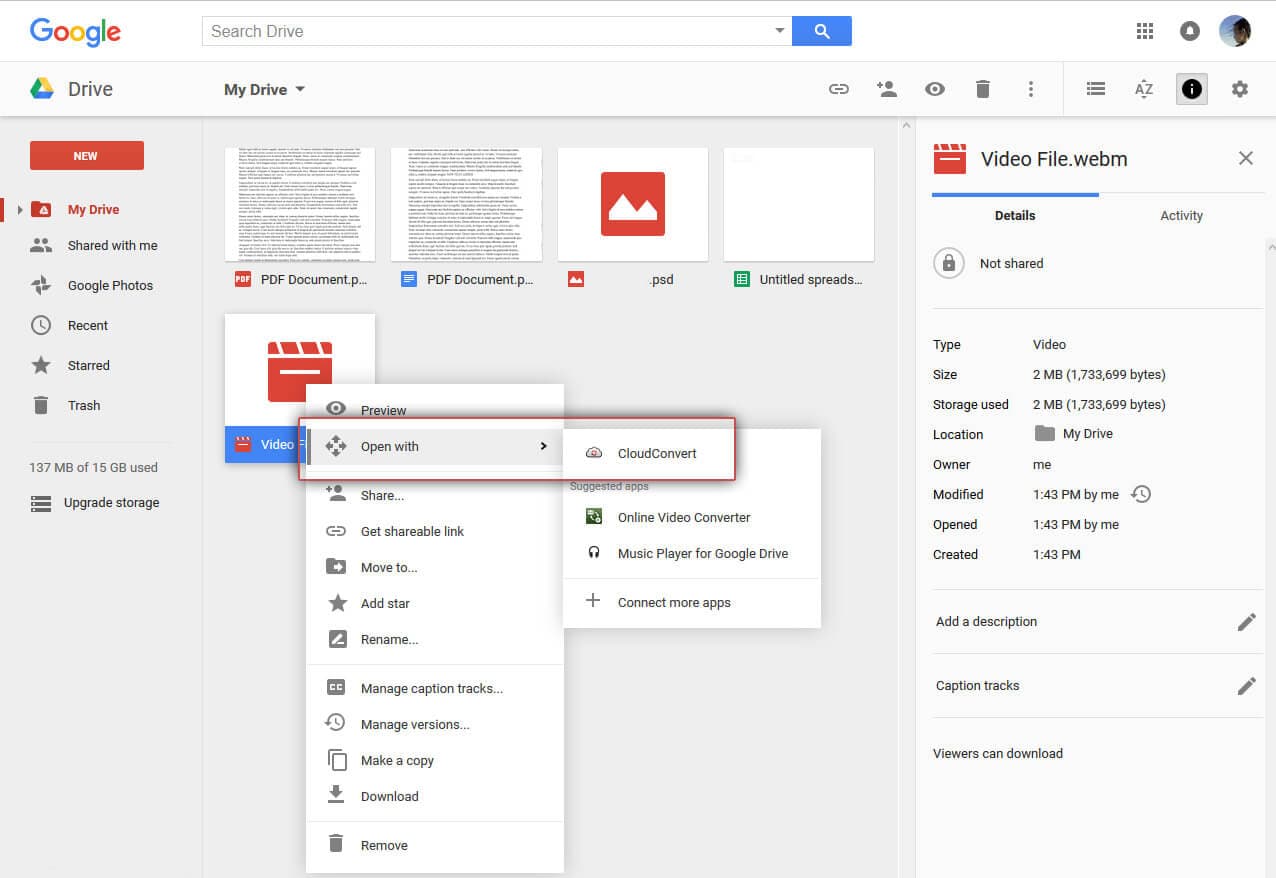
Task: Open Trash in the sidebar
Action: coord(84,406)
